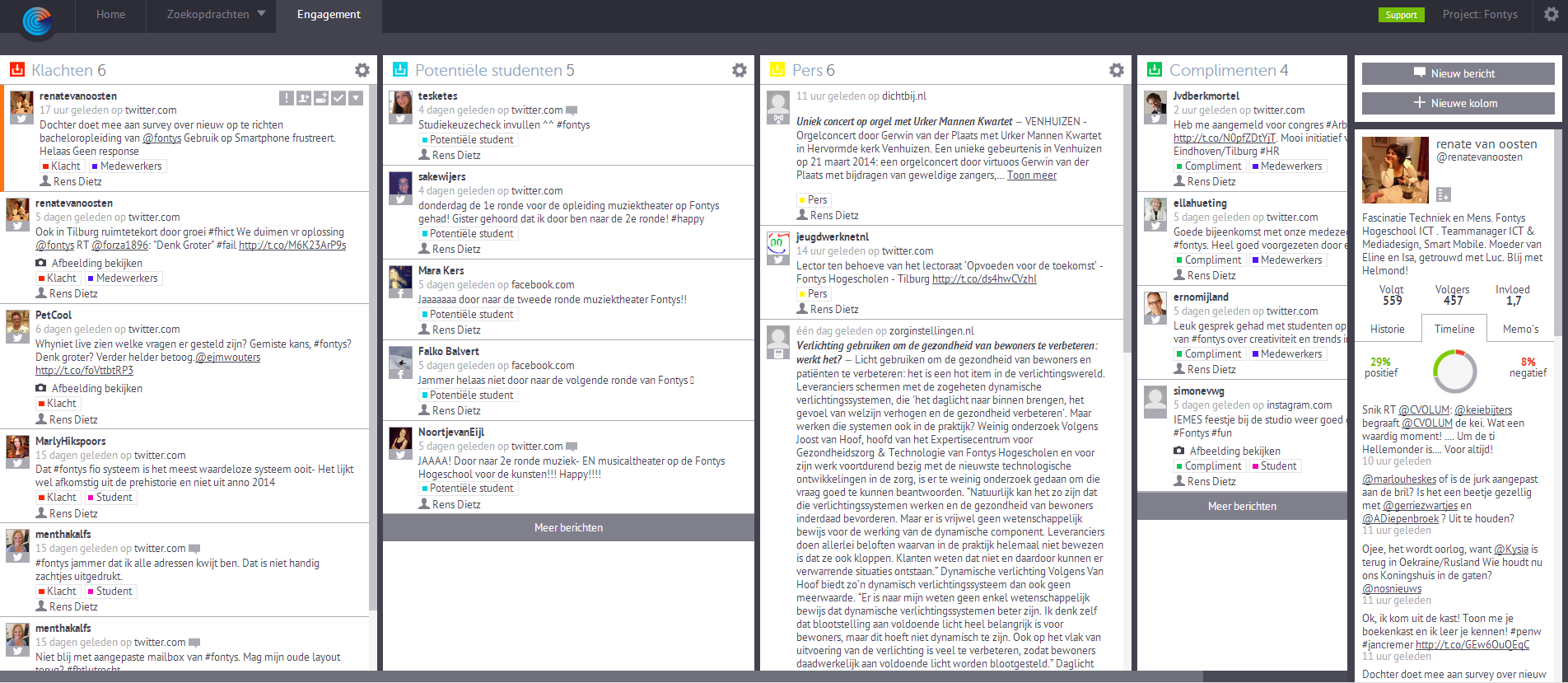1568x683 pixels.
Task: Add renate van oosten to a list icon
Action: tap(1444, 194)
